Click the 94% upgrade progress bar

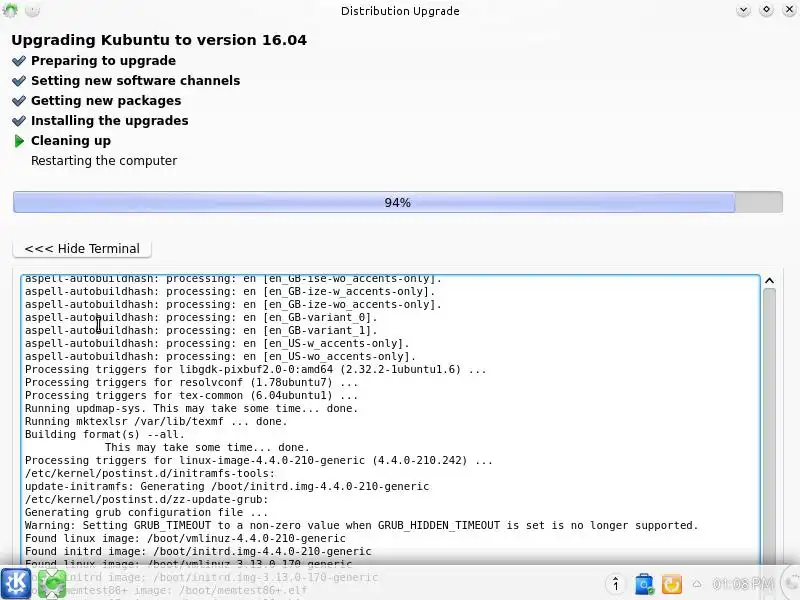point(397,203)
